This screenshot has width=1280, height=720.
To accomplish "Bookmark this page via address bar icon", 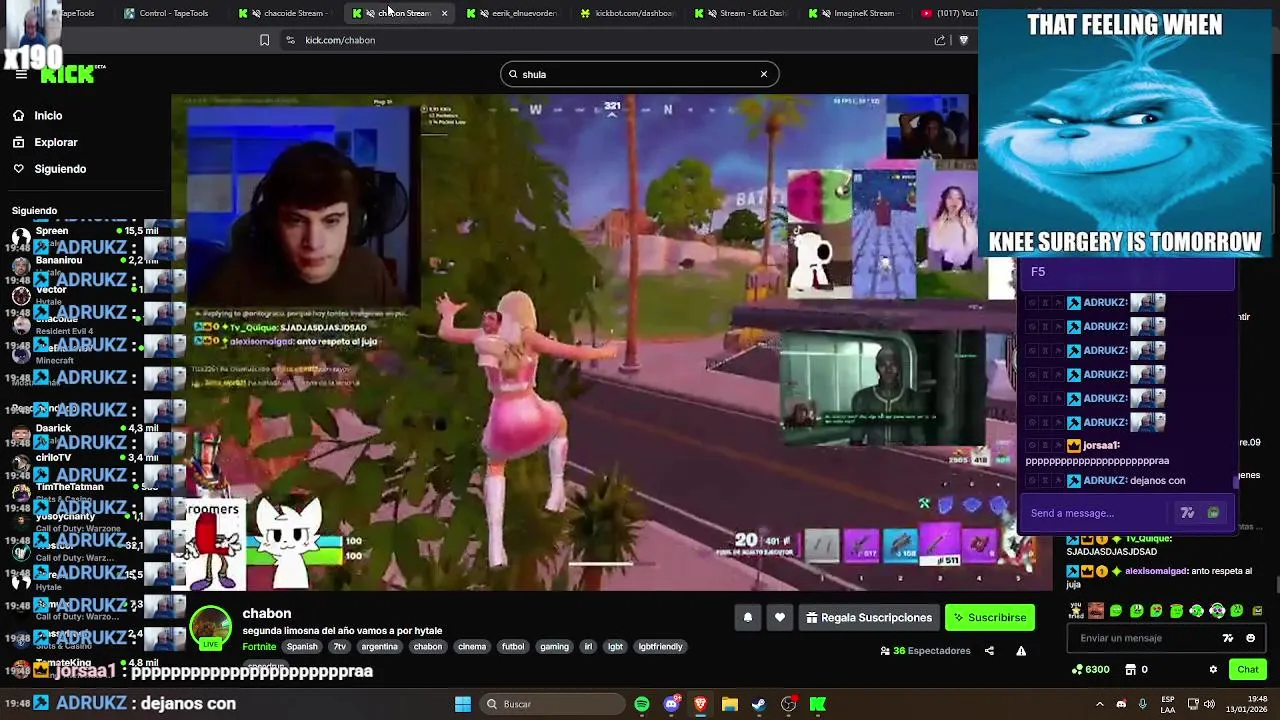I will point(264,40).
